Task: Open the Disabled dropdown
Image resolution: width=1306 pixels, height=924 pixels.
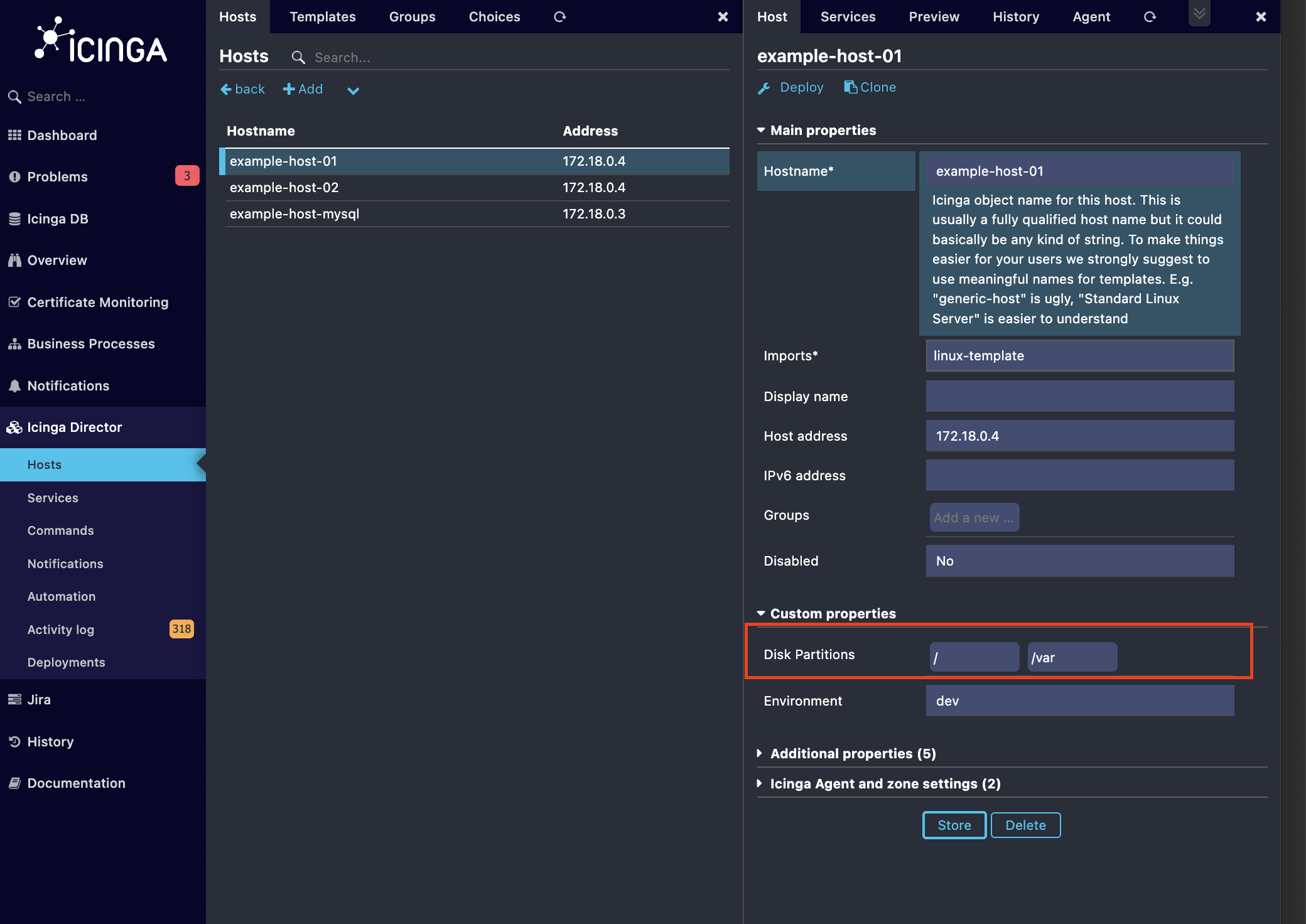Action: coord(1080,561)
